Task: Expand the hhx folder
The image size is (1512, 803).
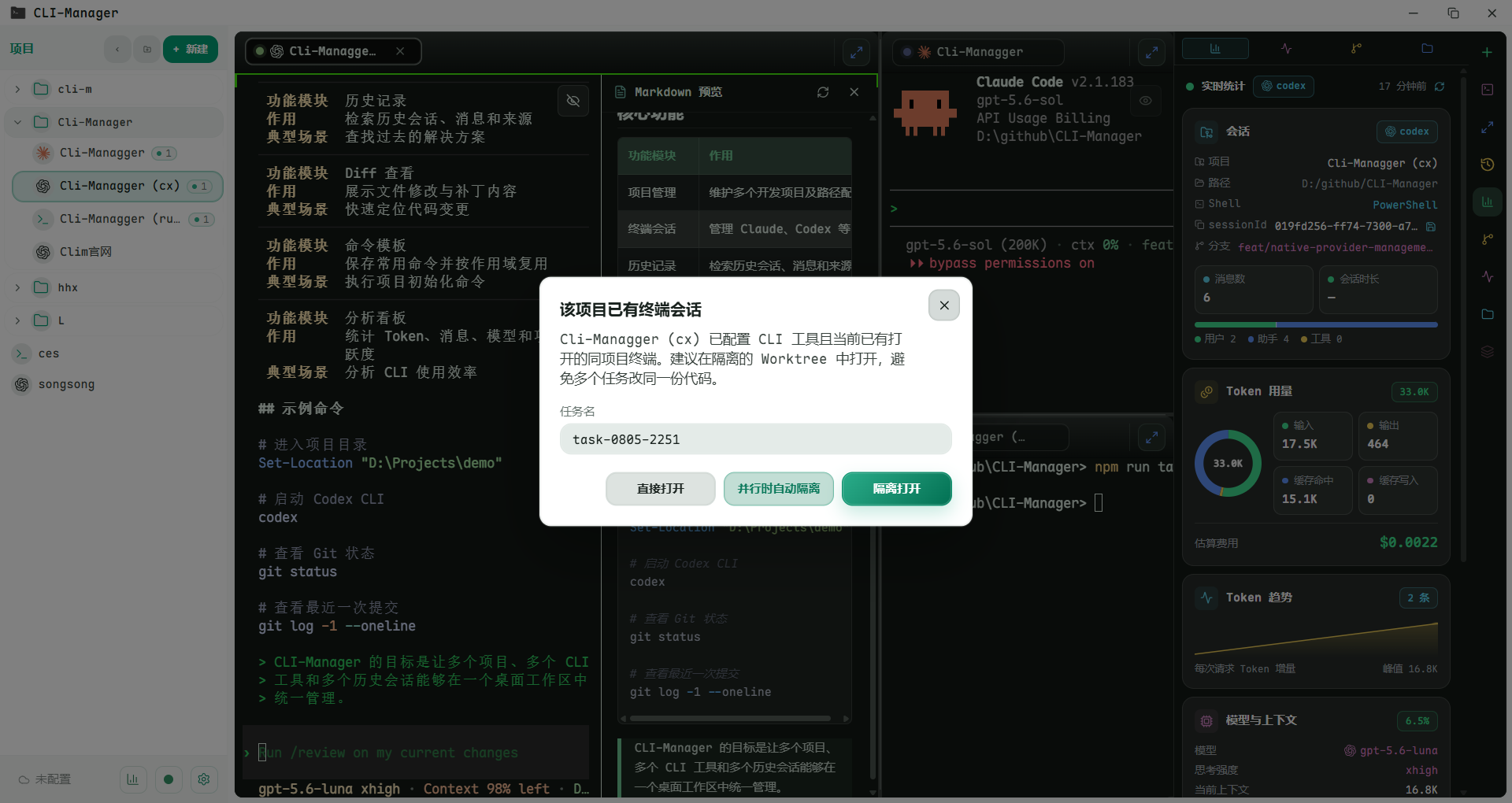Action: [17, 287]
